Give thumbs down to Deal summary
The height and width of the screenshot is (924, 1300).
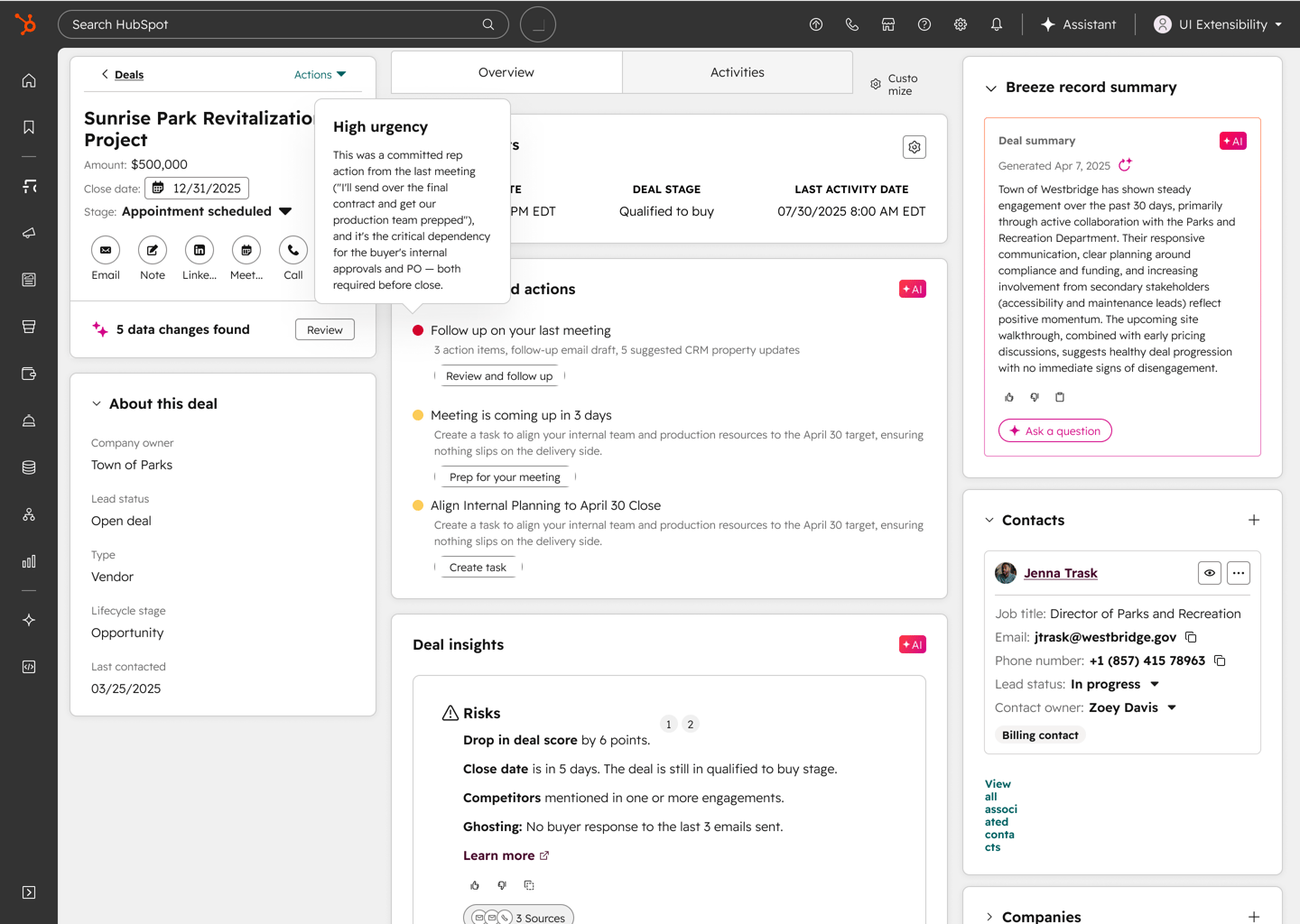click(1035, 397)
